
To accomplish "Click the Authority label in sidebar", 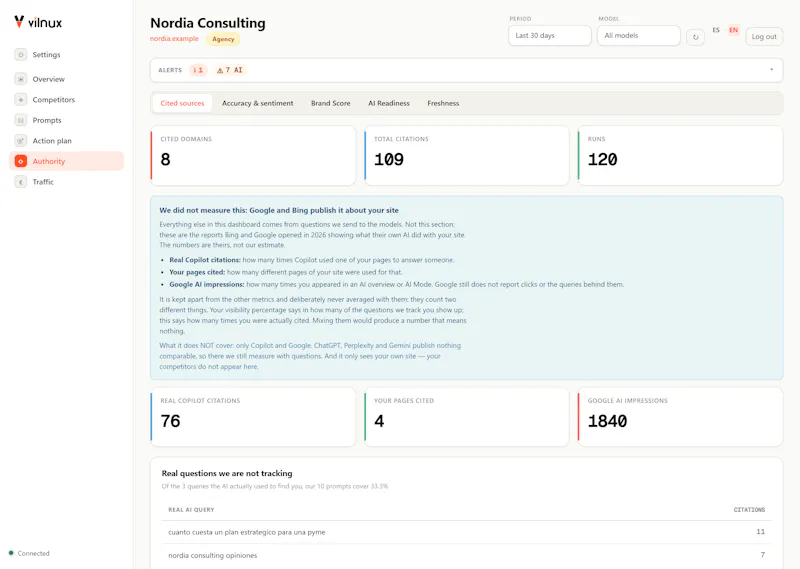I will pyautogui.click(x=49, y=161).
